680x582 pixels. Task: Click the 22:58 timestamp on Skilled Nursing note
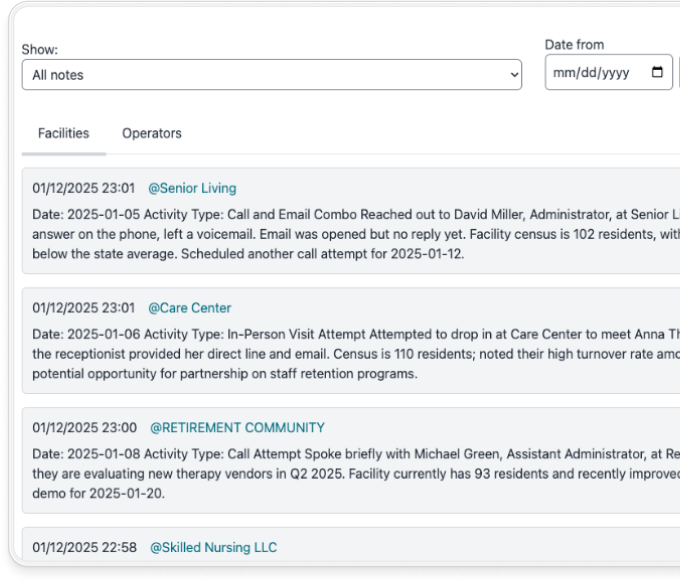tap(83, 547)
